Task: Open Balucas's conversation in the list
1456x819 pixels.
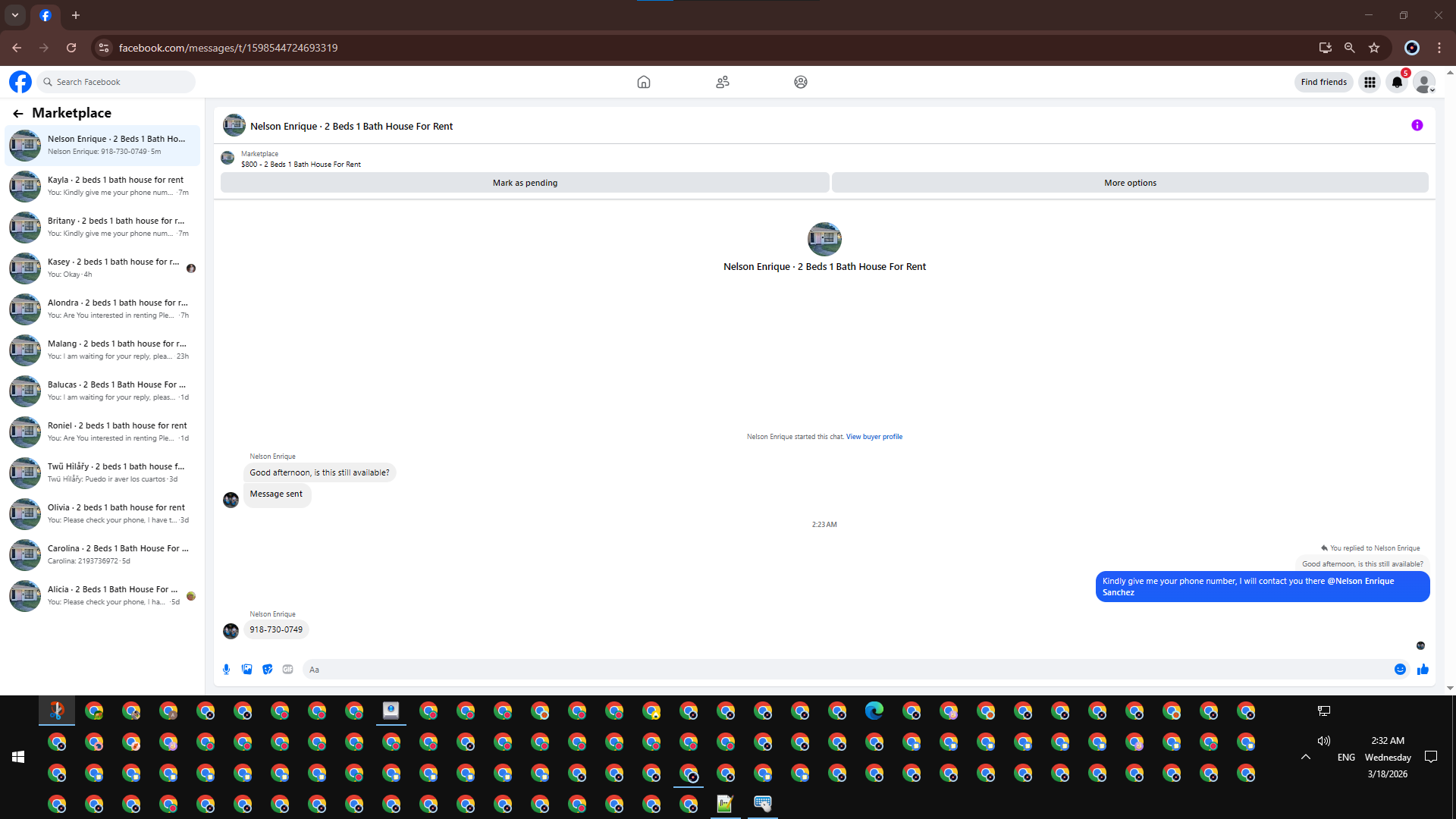Action: tap(102, 391)
